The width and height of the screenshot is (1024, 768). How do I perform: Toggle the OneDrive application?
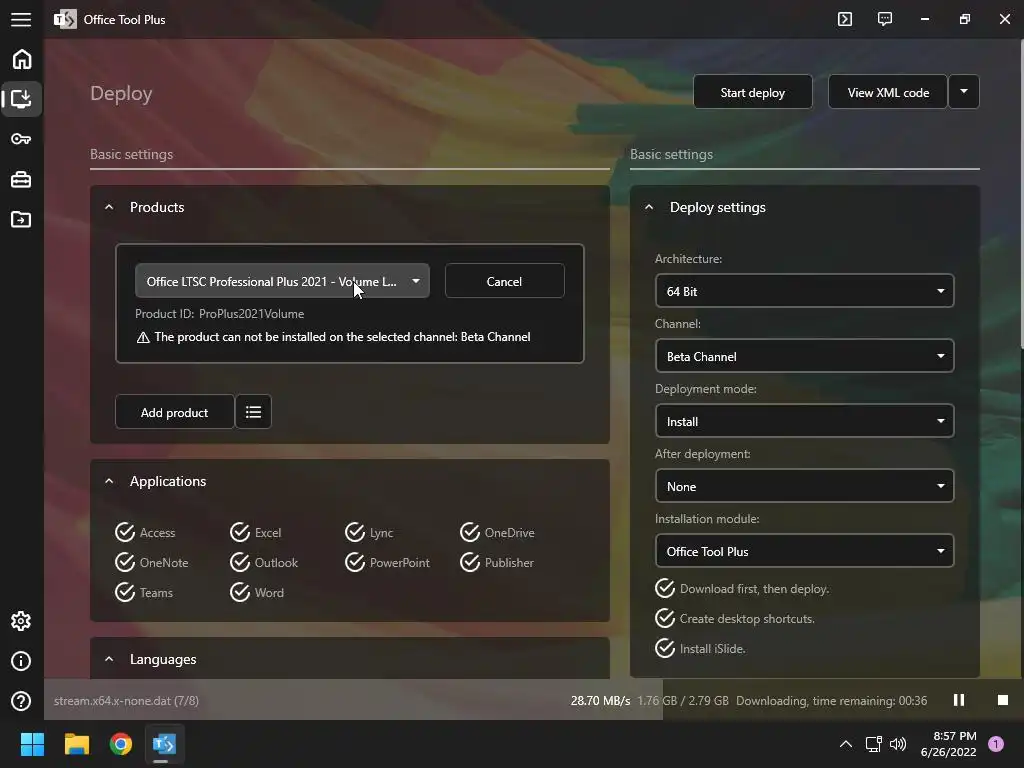point(497,532)
